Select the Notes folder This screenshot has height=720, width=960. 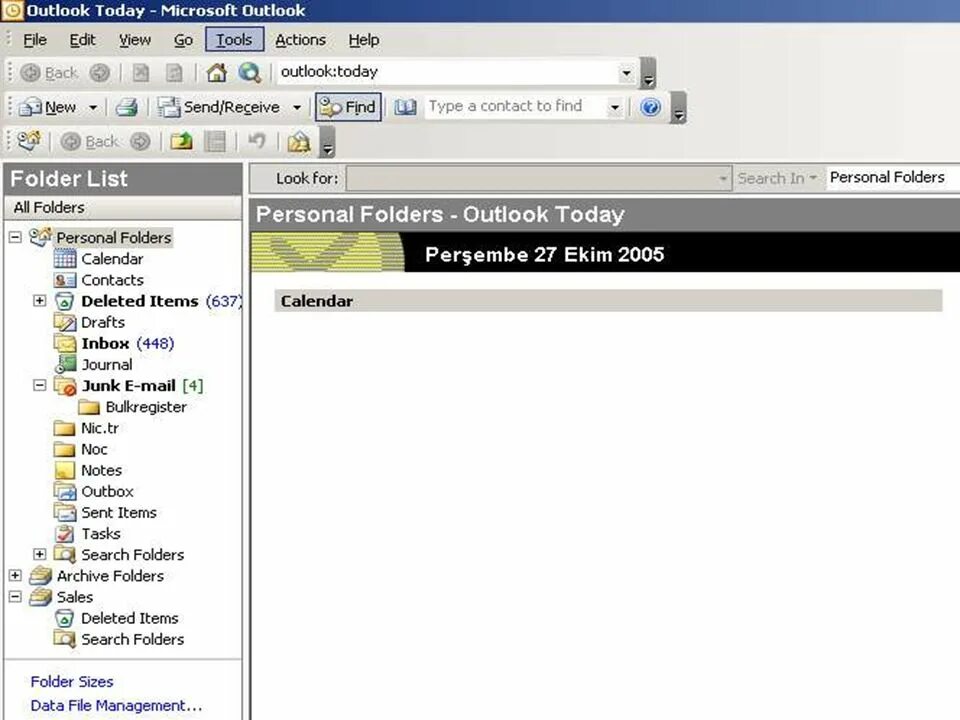click(102, 471)
